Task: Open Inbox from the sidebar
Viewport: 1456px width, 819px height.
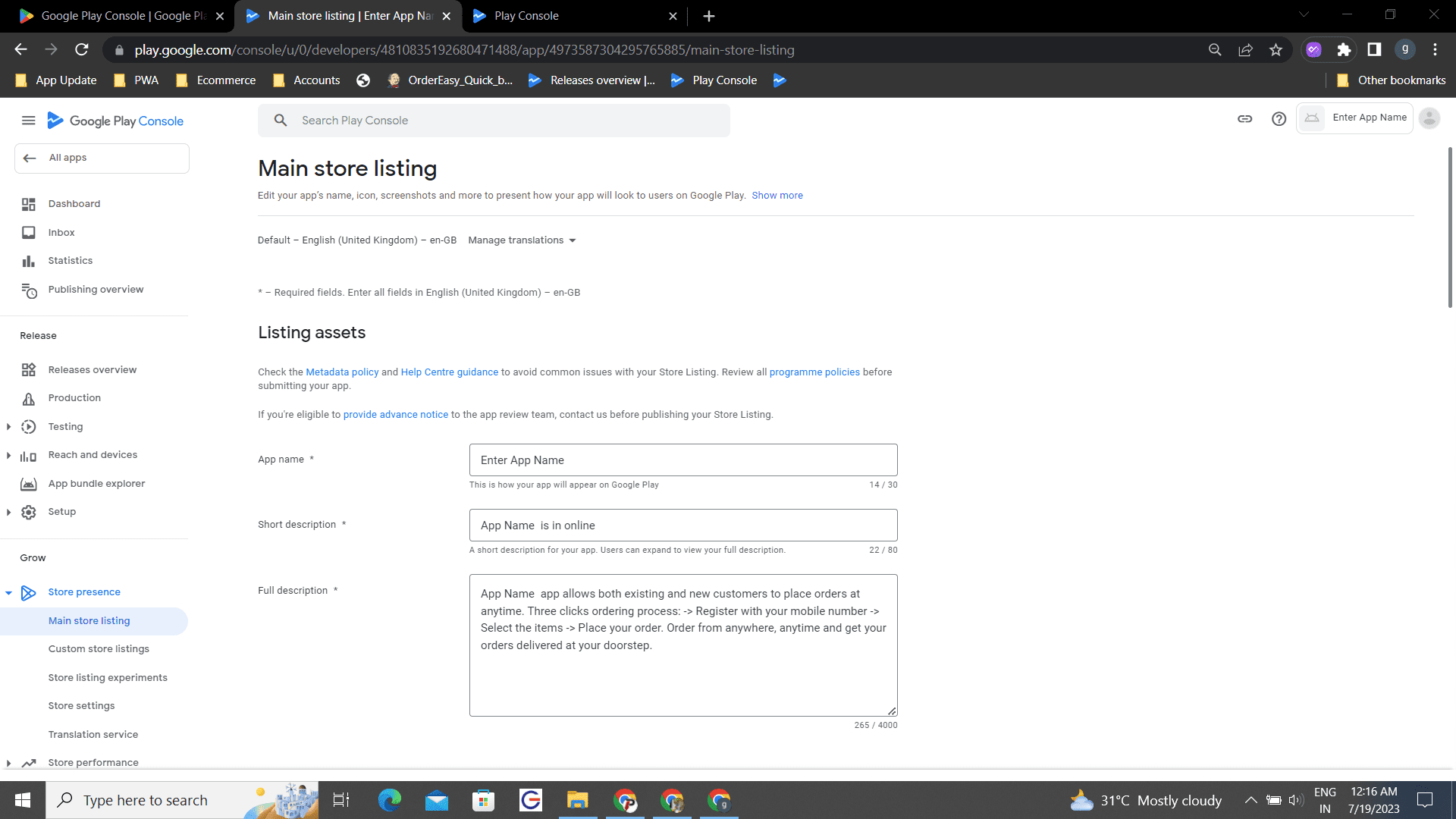Action: tap(61, 233)
